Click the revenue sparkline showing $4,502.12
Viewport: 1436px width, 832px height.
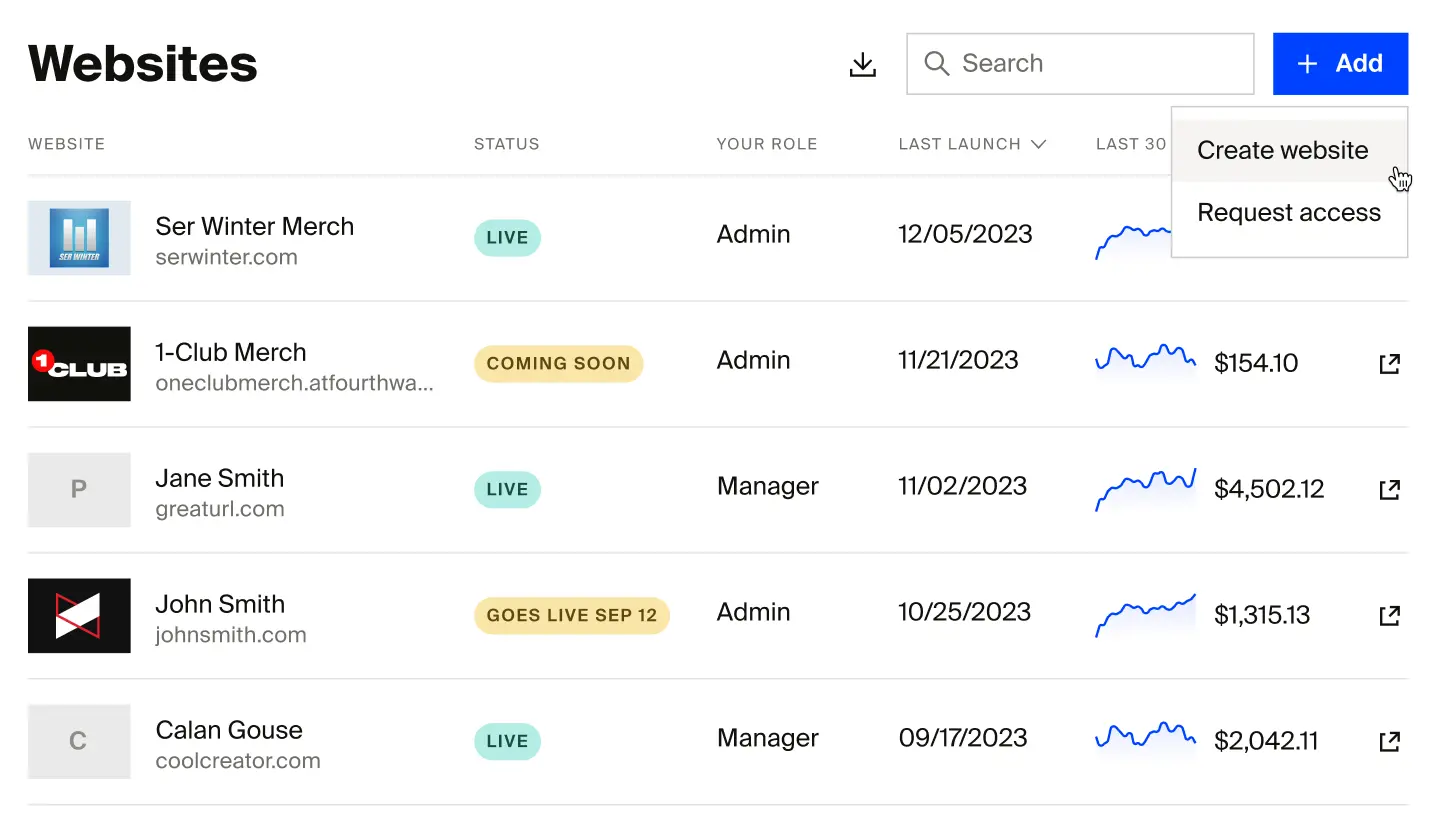pos(1145,489)
